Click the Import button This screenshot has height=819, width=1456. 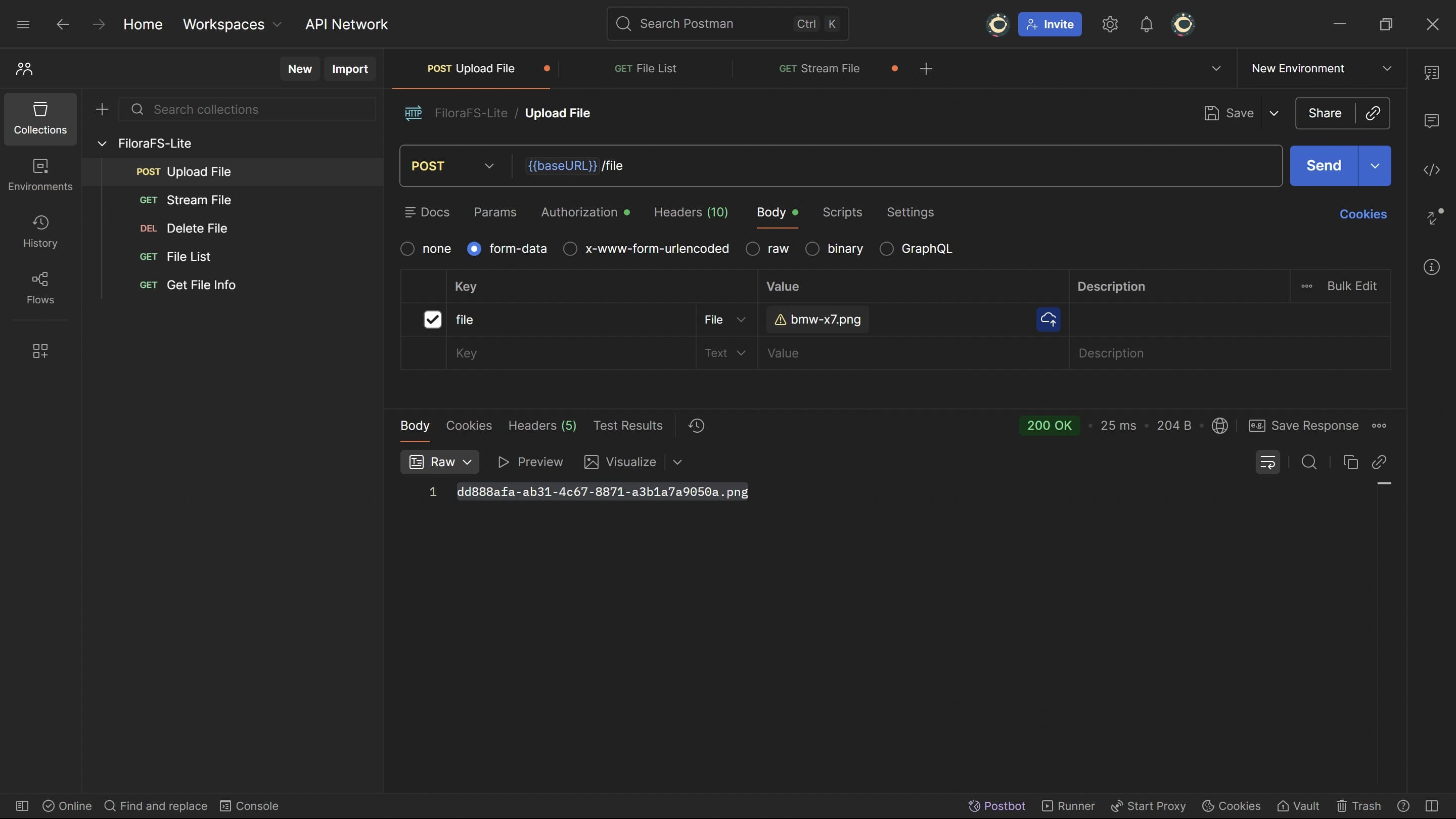[350, 68]
